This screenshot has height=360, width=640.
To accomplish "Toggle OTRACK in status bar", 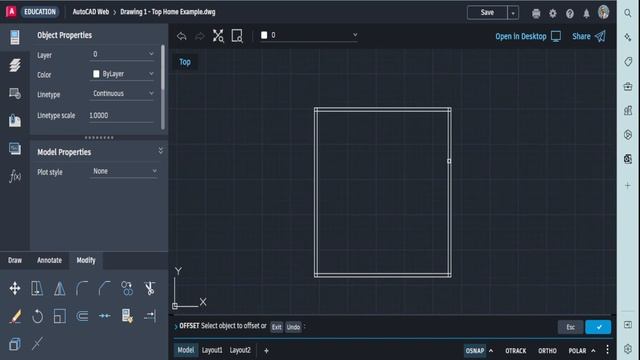I will pyautogui.click(x=516, y=351).
